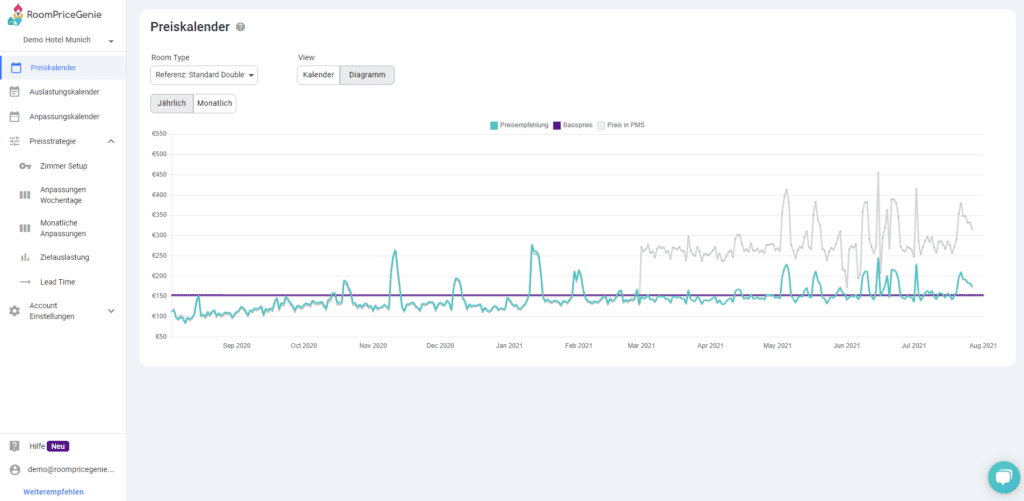Image resolution: width=1024 pixels, height=501 pixels.
Task: Click the Preiskalender calendar icon in sidebar
Action: [x=15, y=67]
